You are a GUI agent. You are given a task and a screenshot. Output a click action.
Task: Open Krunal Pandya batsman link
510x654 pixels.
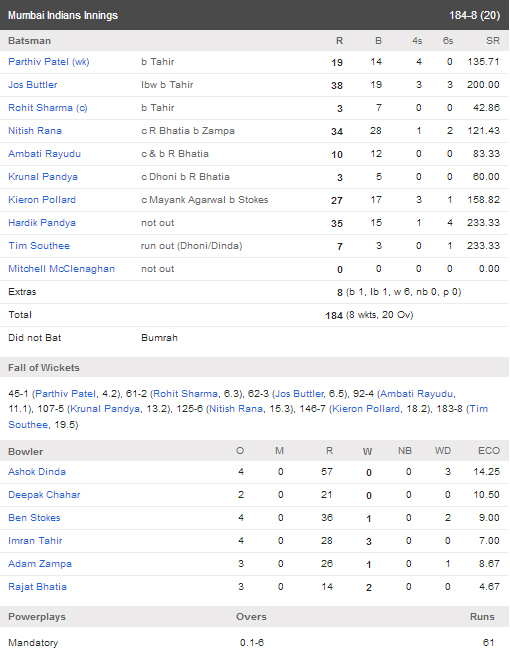(43, 177)
